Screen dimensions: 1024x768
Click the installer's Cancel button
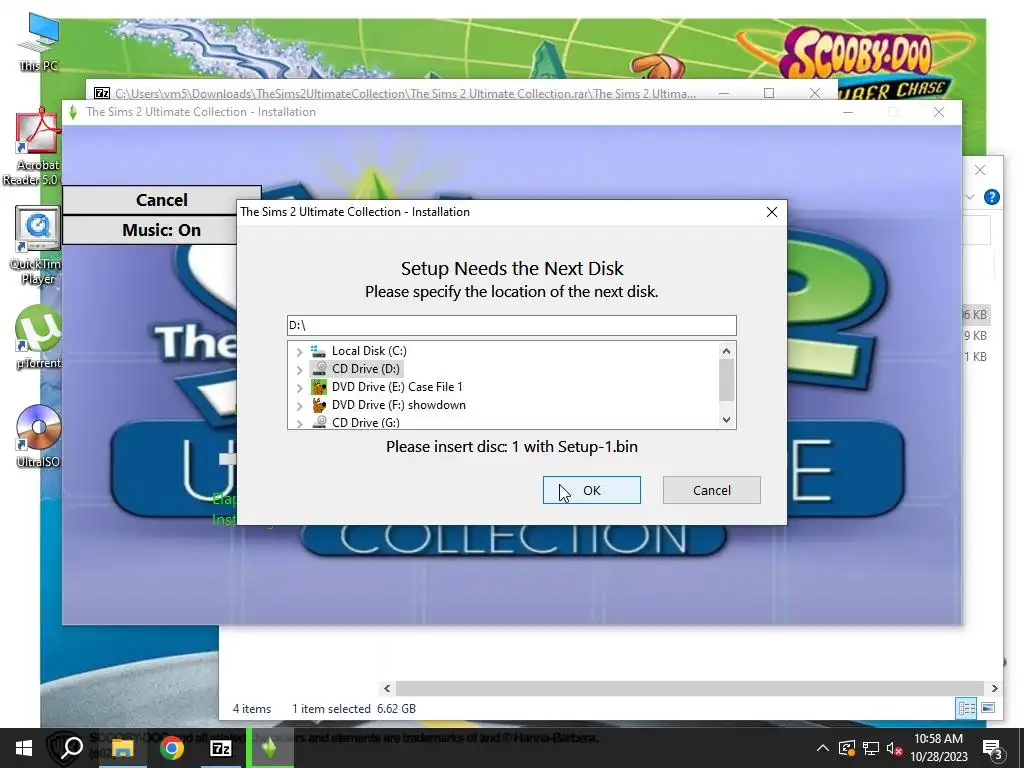(161, 200)
